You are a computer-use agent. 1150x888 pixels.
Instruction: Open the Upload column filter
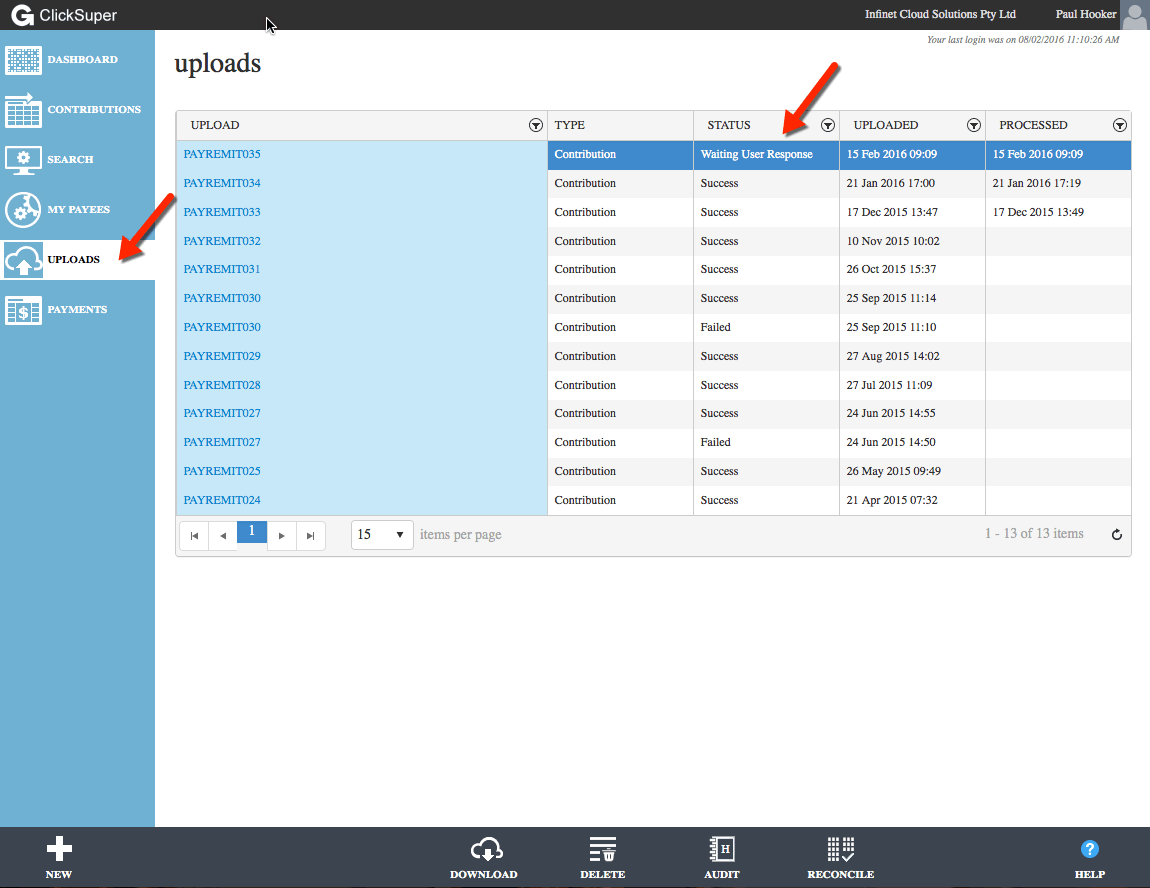[535, 125]
